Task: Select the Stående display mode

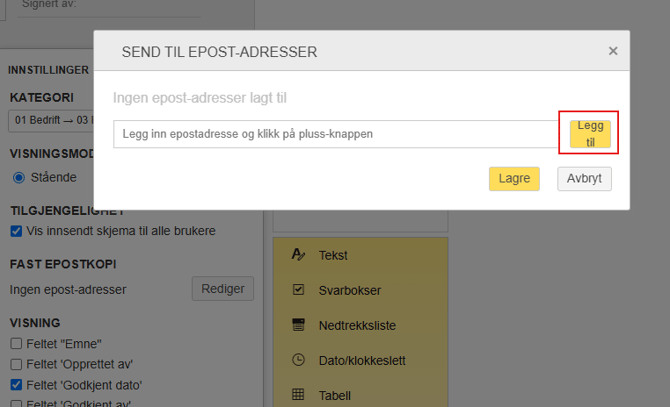Action: (18, 178)
